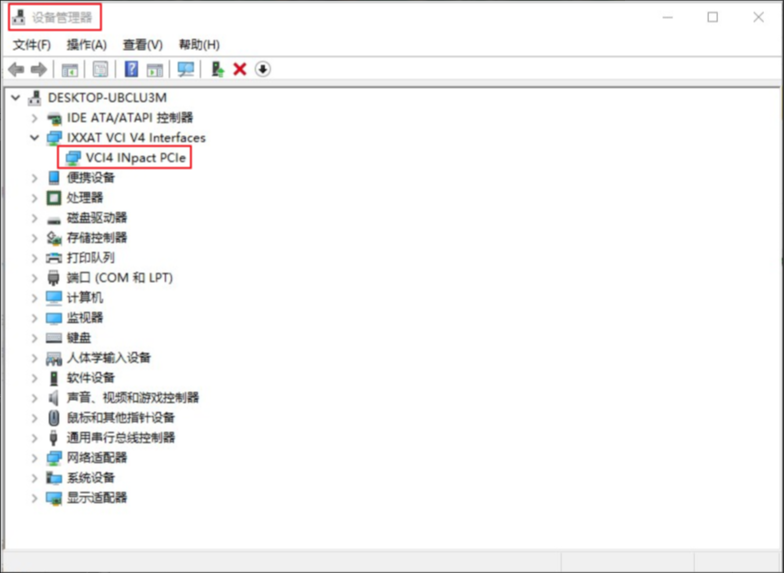Click the 便携设备 category icon
This screenshot has width=784, height=573.
click(54, 178)
